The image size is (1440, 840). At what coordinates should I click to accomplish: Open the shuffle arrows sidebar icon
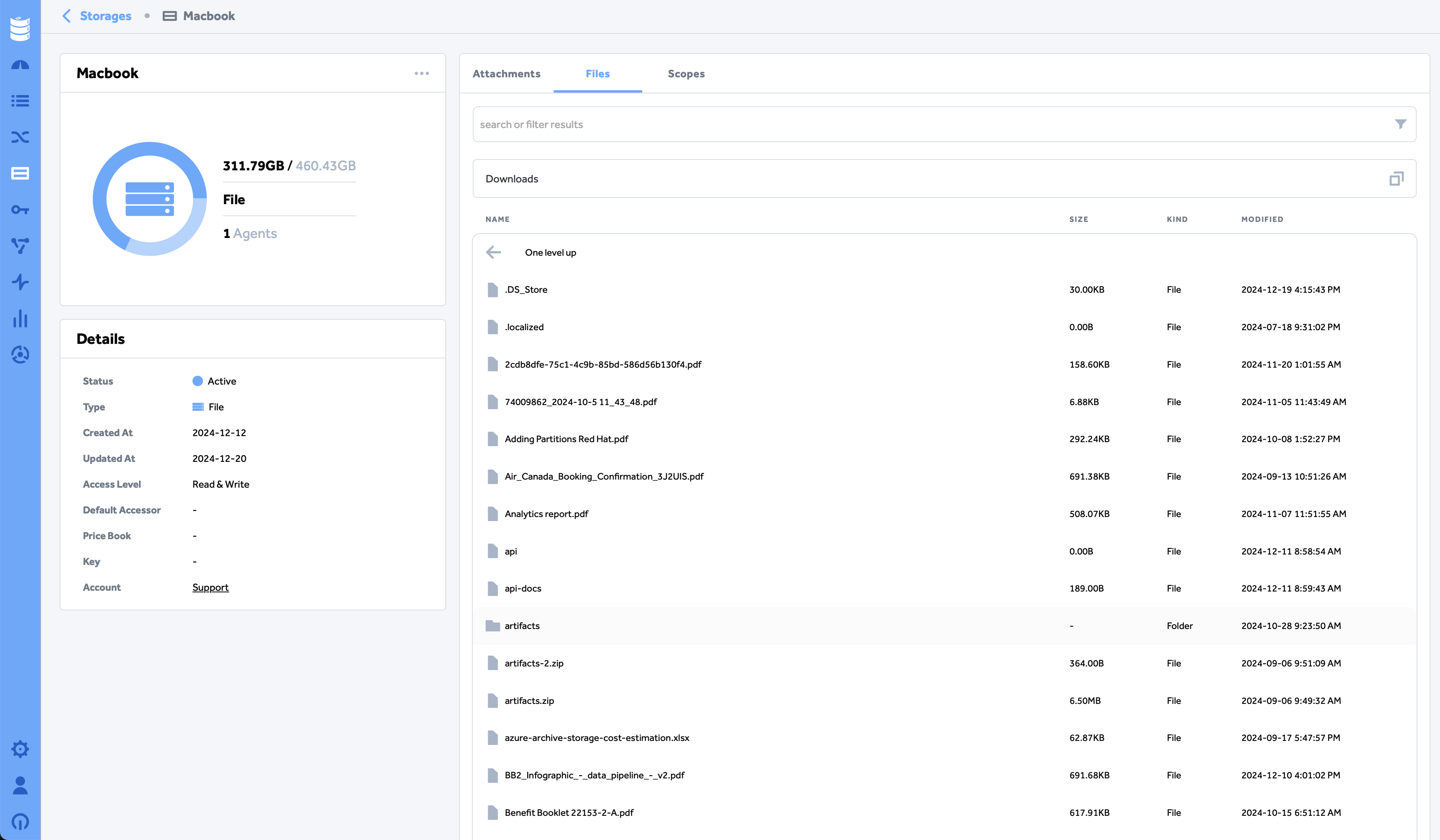[20, 137]
